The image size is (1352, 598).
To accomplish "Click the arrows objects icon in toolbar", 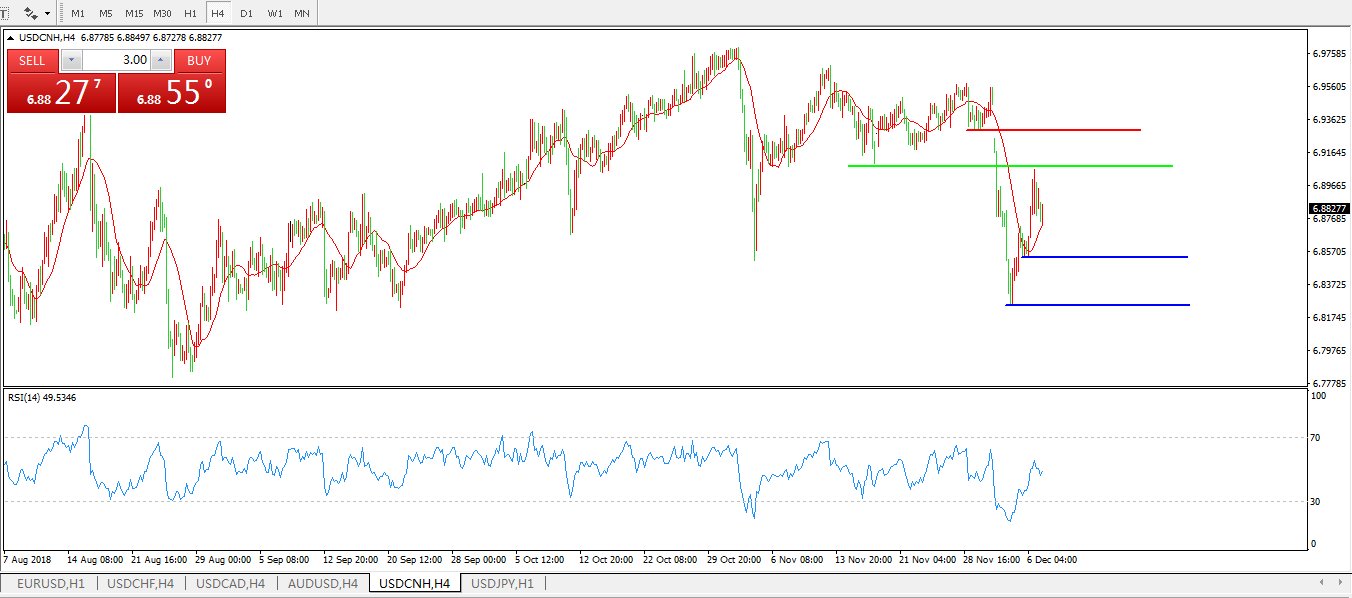I will pyautogui.click(x=31, y=13).
